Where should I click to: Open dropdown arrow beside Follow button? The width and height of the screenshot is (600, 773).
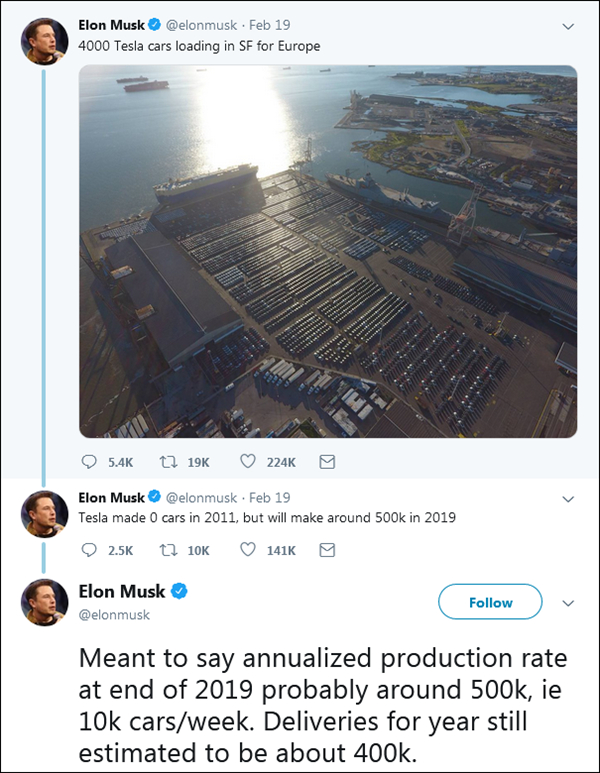point(569,603)
